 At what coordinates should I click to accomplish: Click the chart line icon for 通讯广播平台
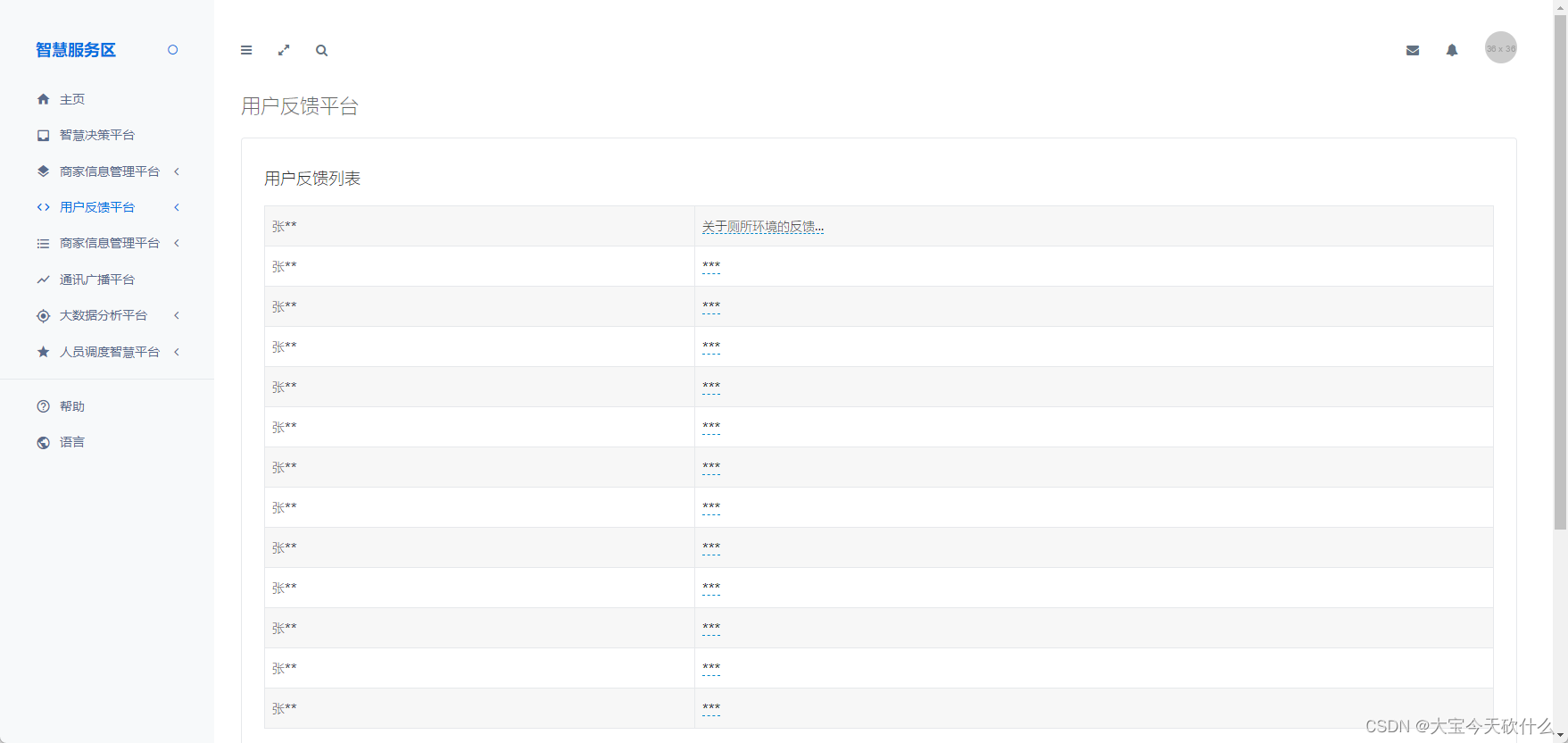click(43, 280)
